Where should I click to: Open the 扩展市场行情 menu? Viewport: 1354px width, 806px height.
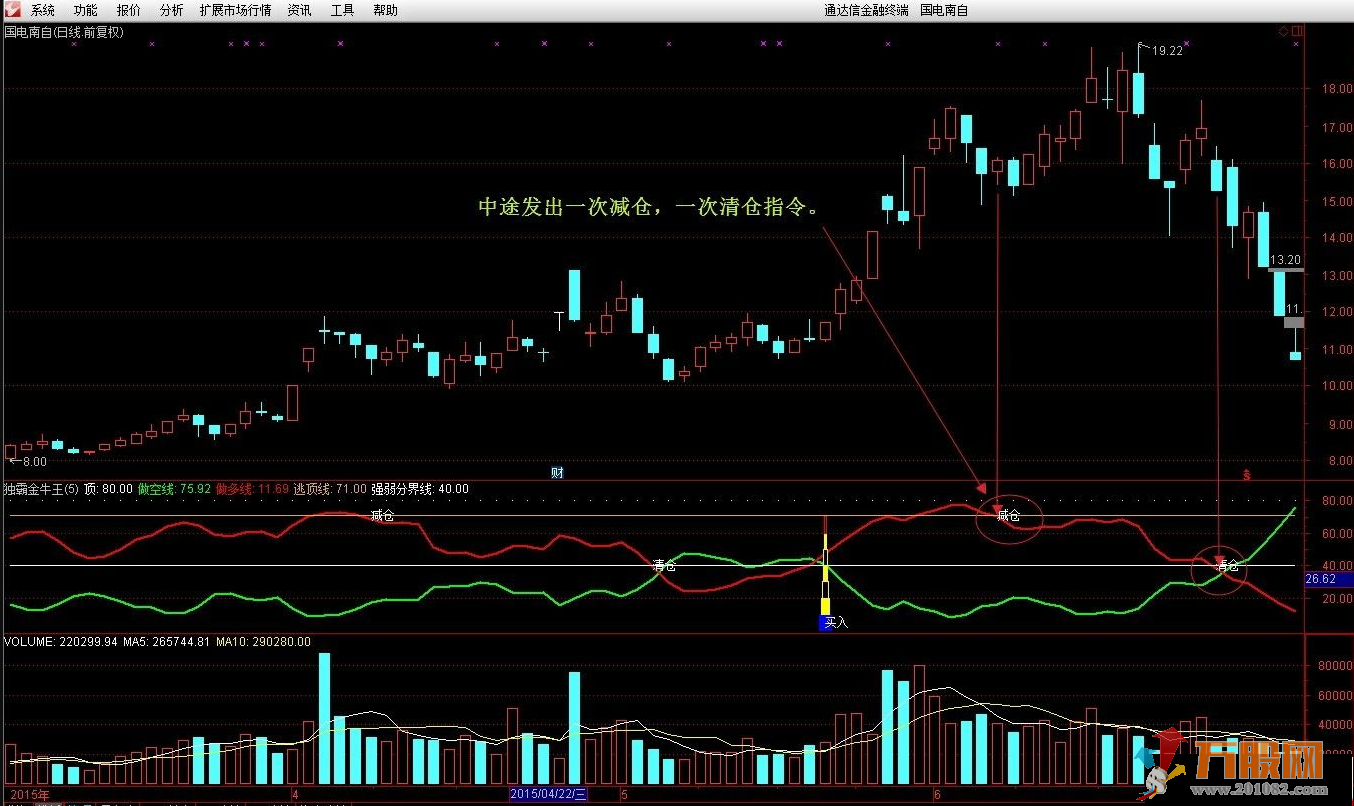[235, 11]
